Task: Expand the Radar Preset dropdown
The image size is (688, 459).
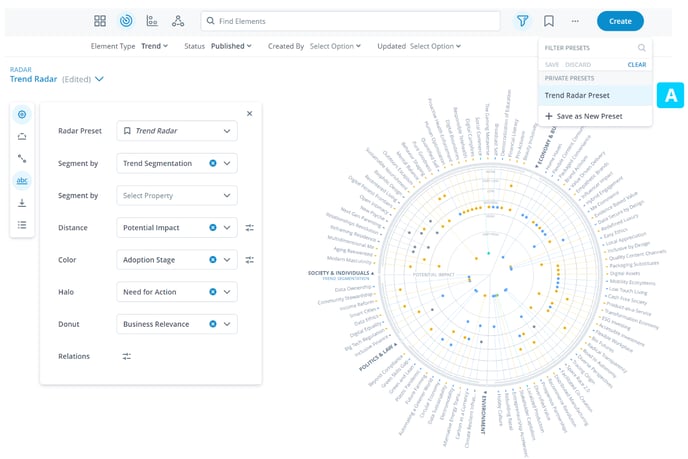Action: click(227, 131)
